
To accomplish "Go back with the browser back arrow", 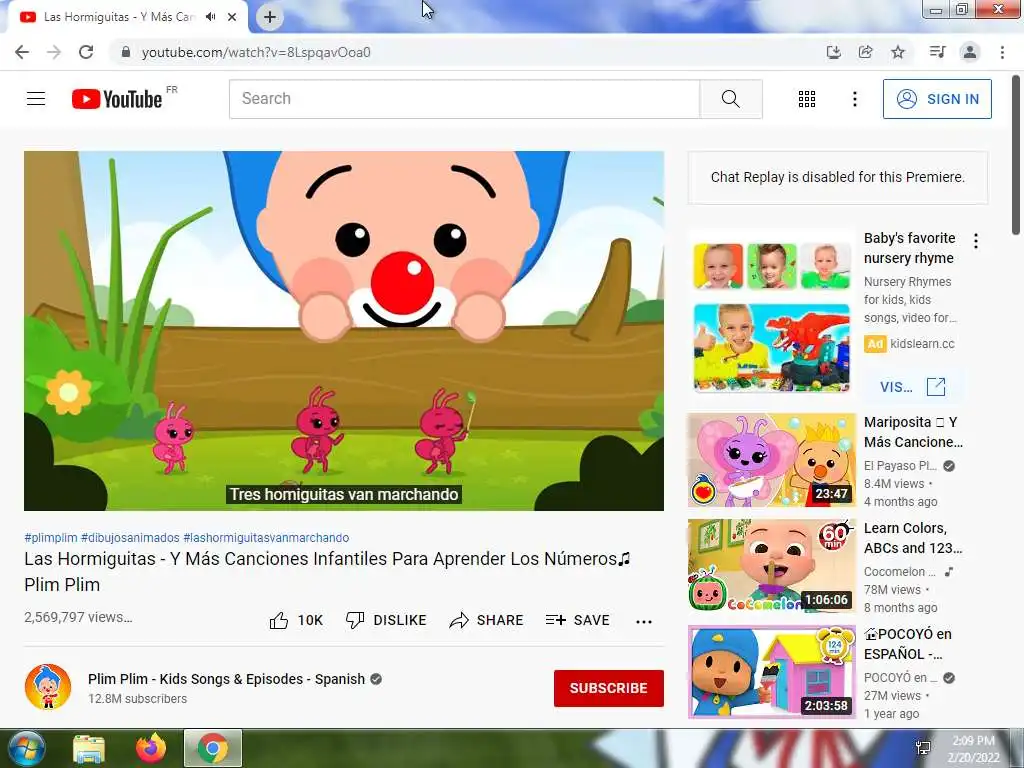I will pos(22,52).
